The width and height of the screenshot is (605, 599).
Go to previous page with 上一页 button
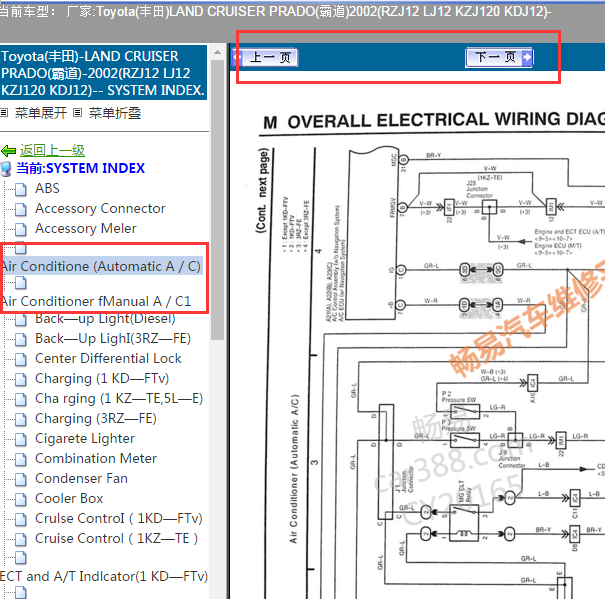pyautogui.click(x=265, y=58)
